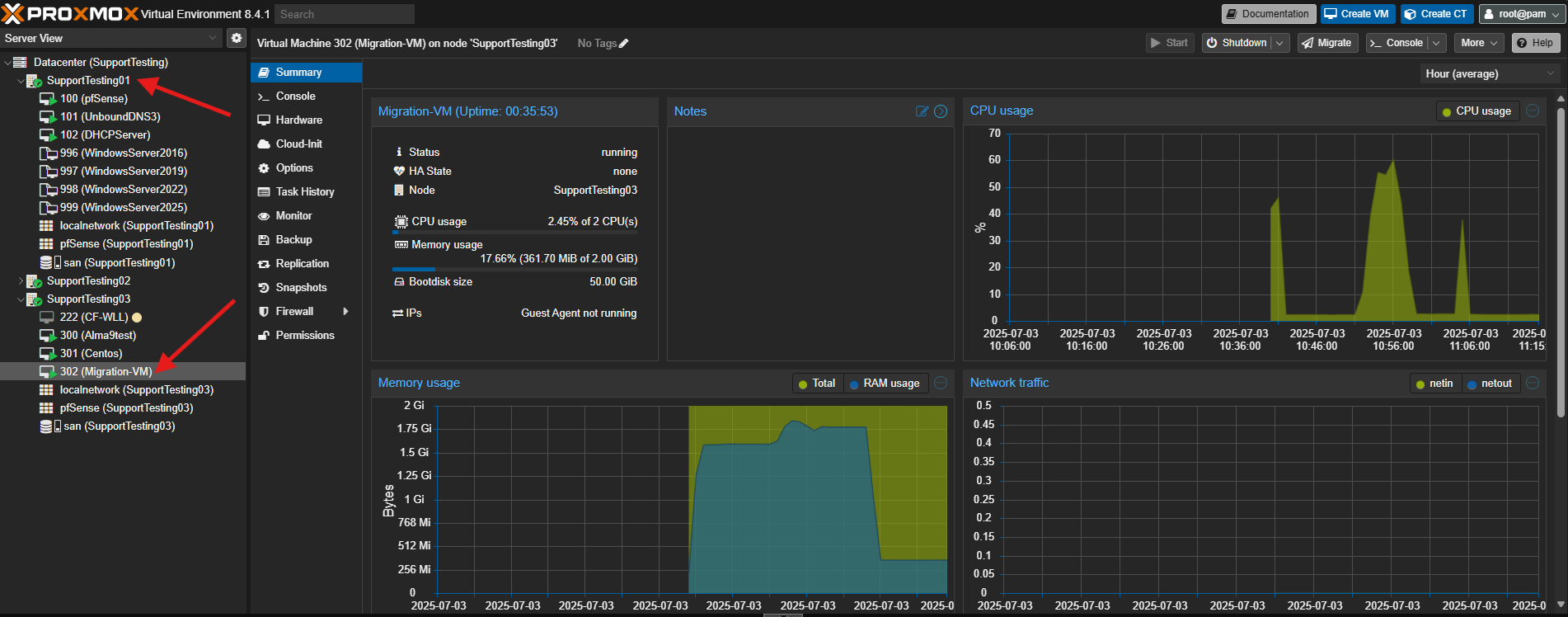Open the root@pam user menu

pos(1521,14)
